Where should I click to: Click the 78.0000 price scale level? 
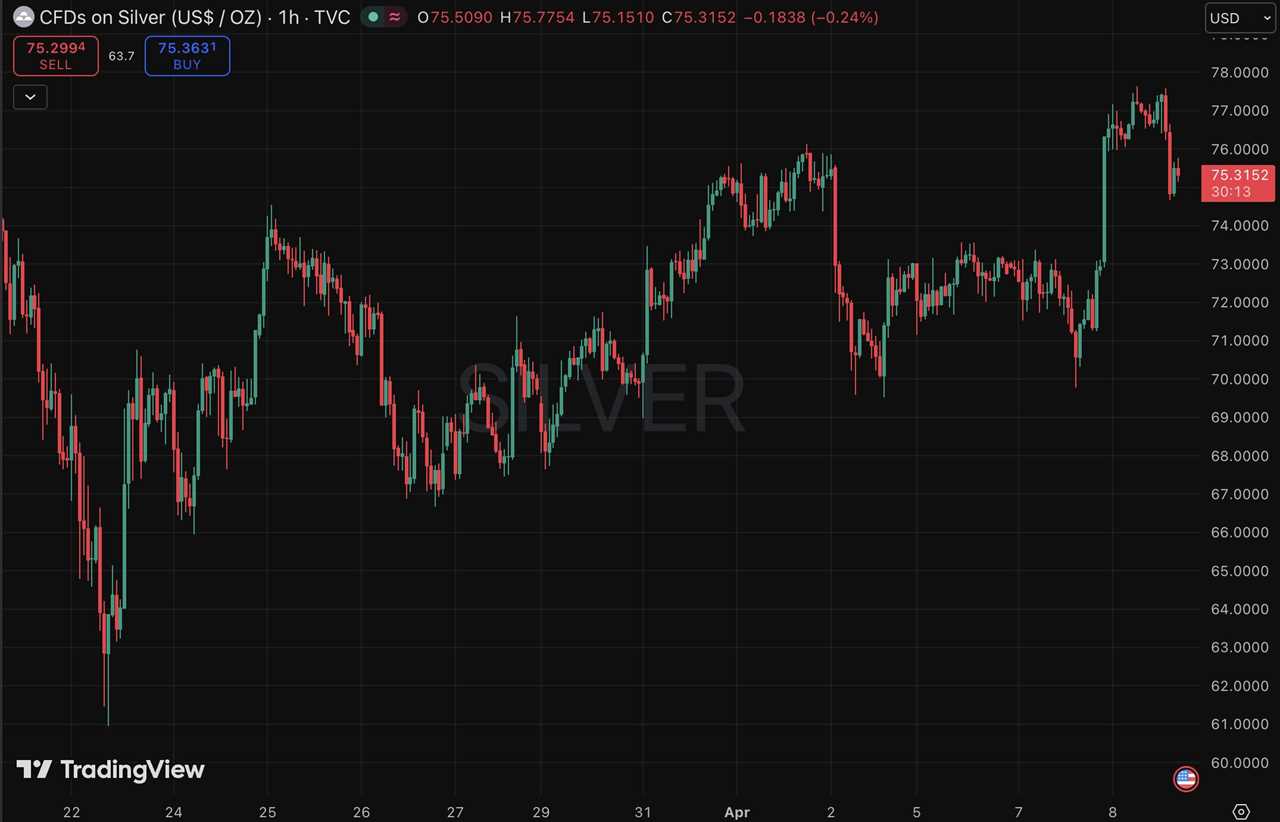(1240, 72)
